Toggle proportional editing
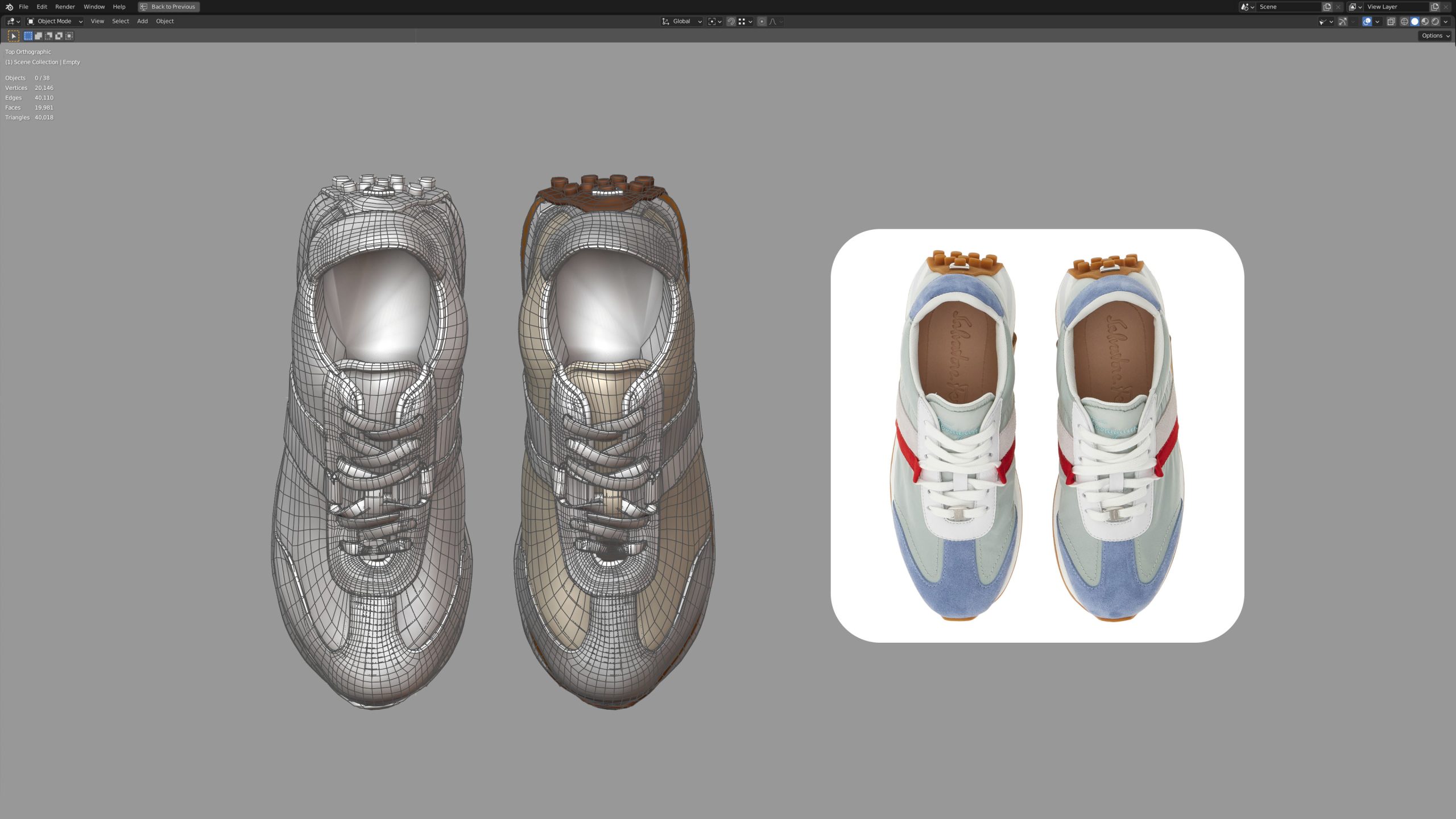1456x819 pixels. (762, 21)
